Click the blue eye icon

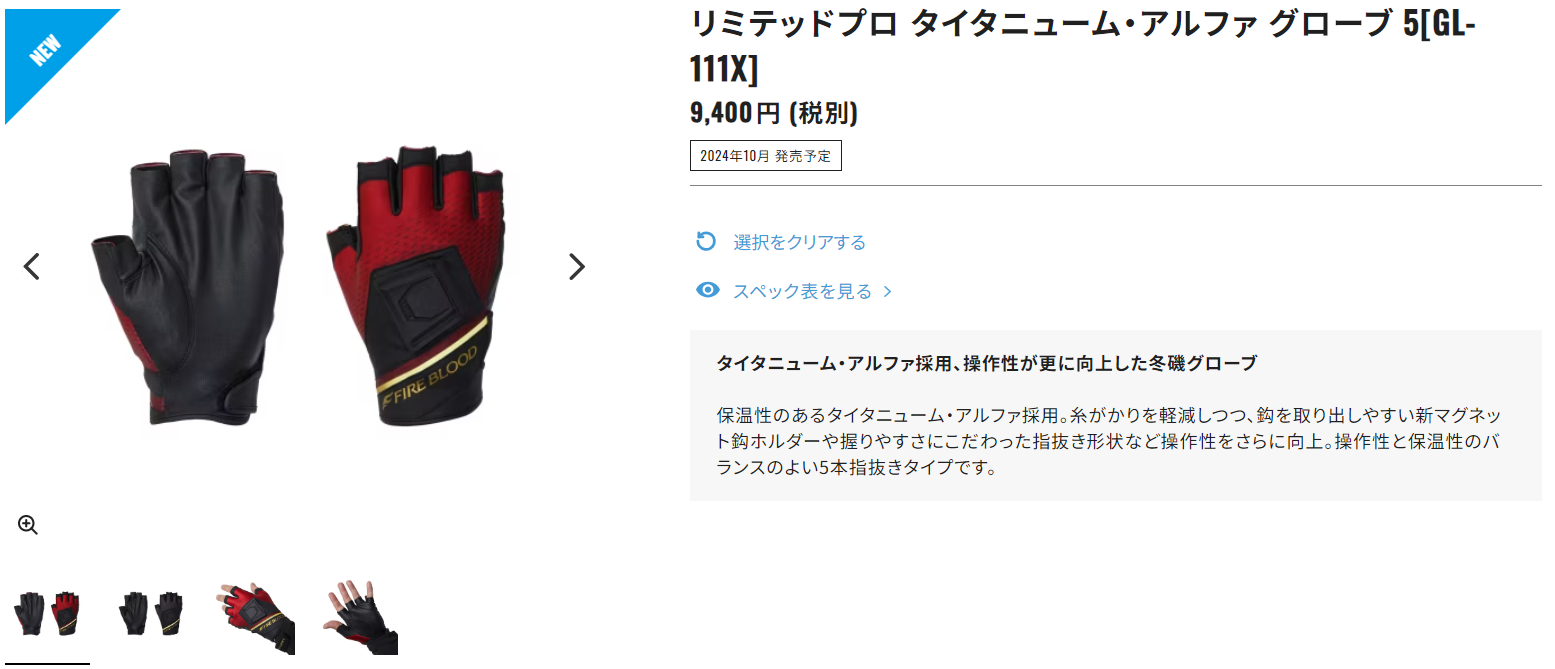pyautogui.click(x=708, y=291)
